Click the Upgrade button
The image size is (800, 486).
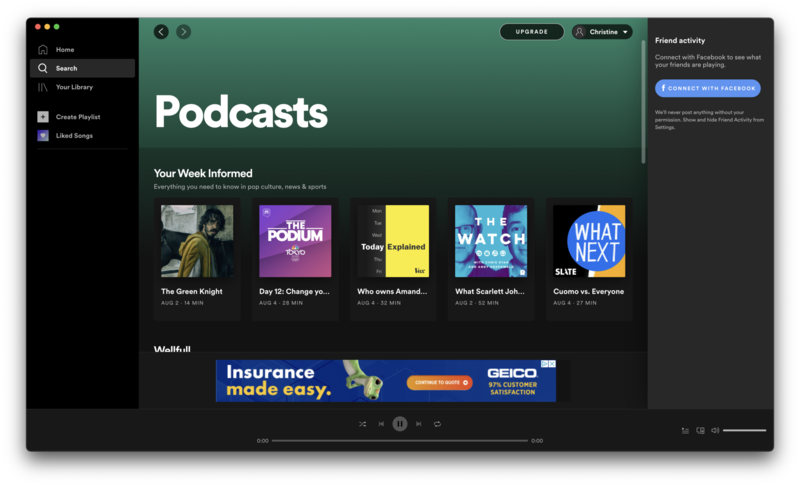[x=532, y=32]
